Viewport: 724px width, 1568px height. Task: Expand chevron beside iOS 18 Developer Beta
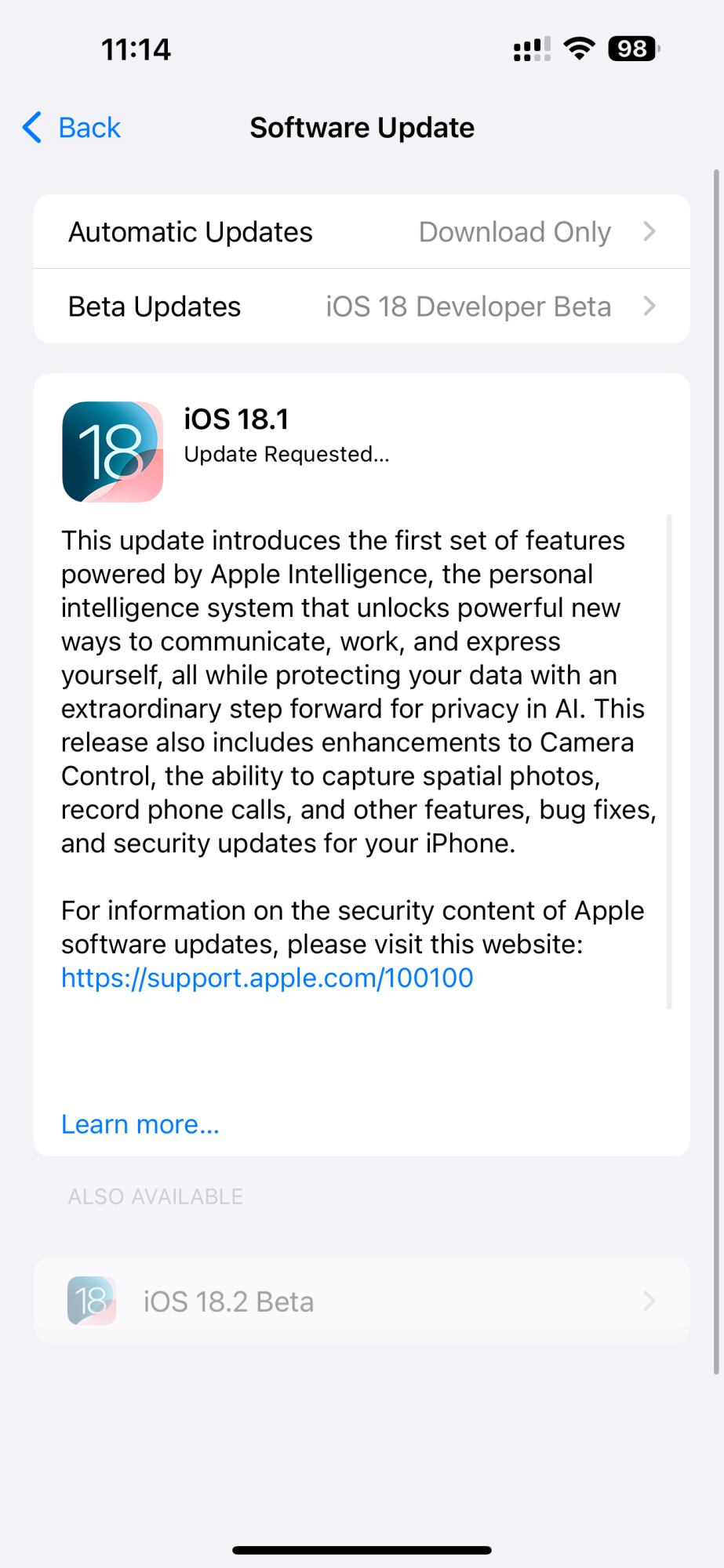tap(649, 306)
